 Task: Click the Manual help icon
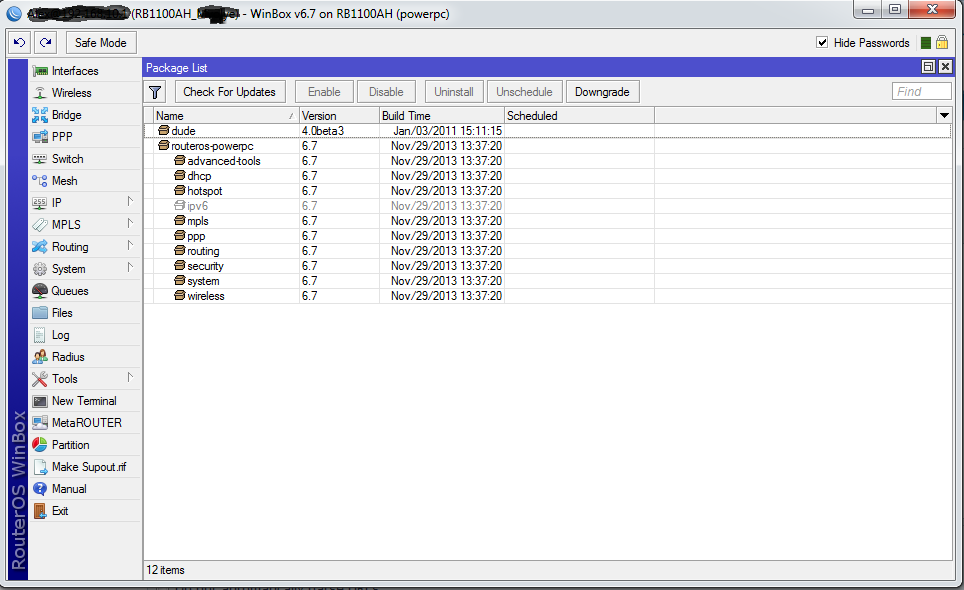pos(40,489)
